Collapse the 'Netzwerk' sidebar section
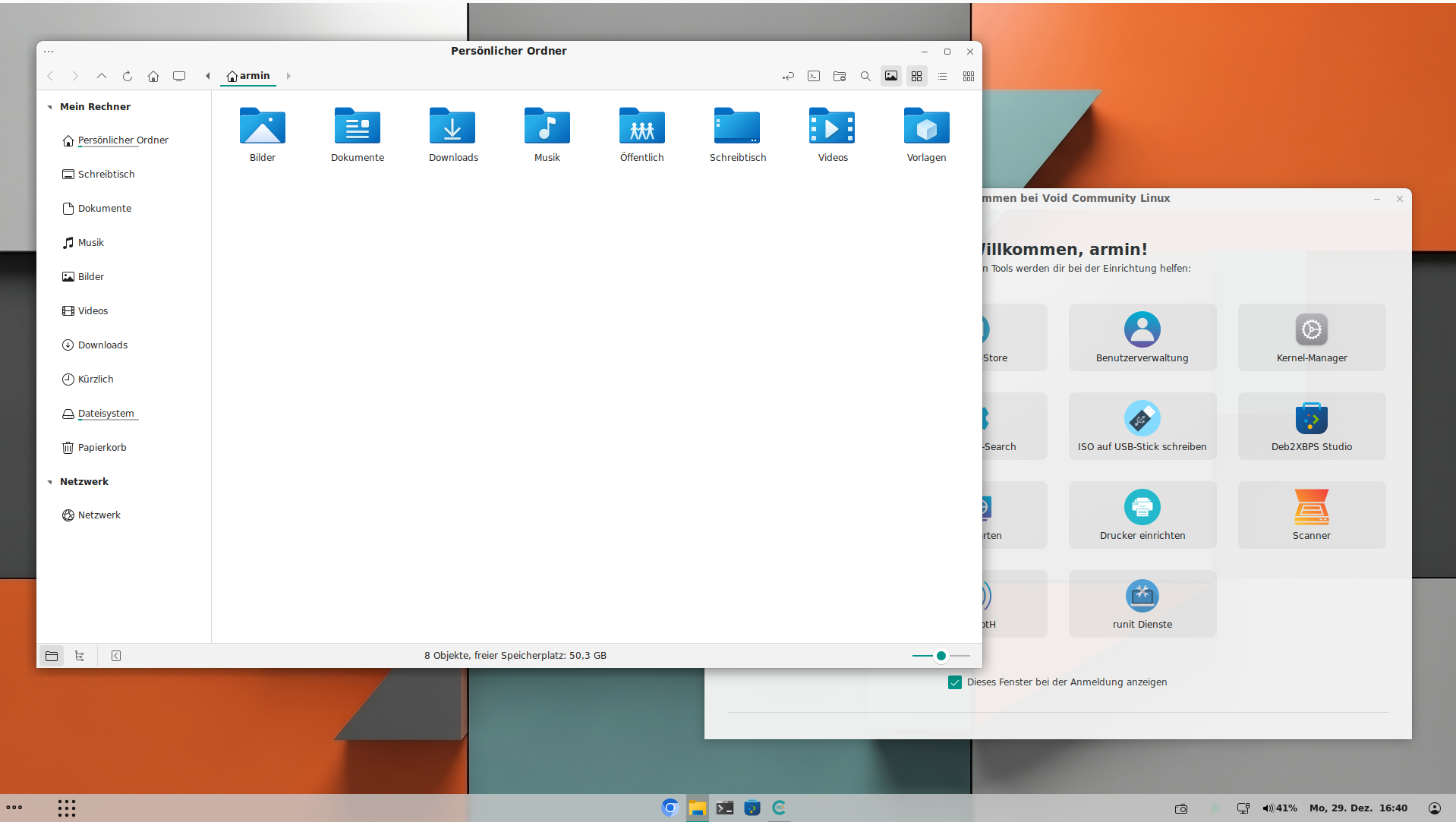 point(50,482)
